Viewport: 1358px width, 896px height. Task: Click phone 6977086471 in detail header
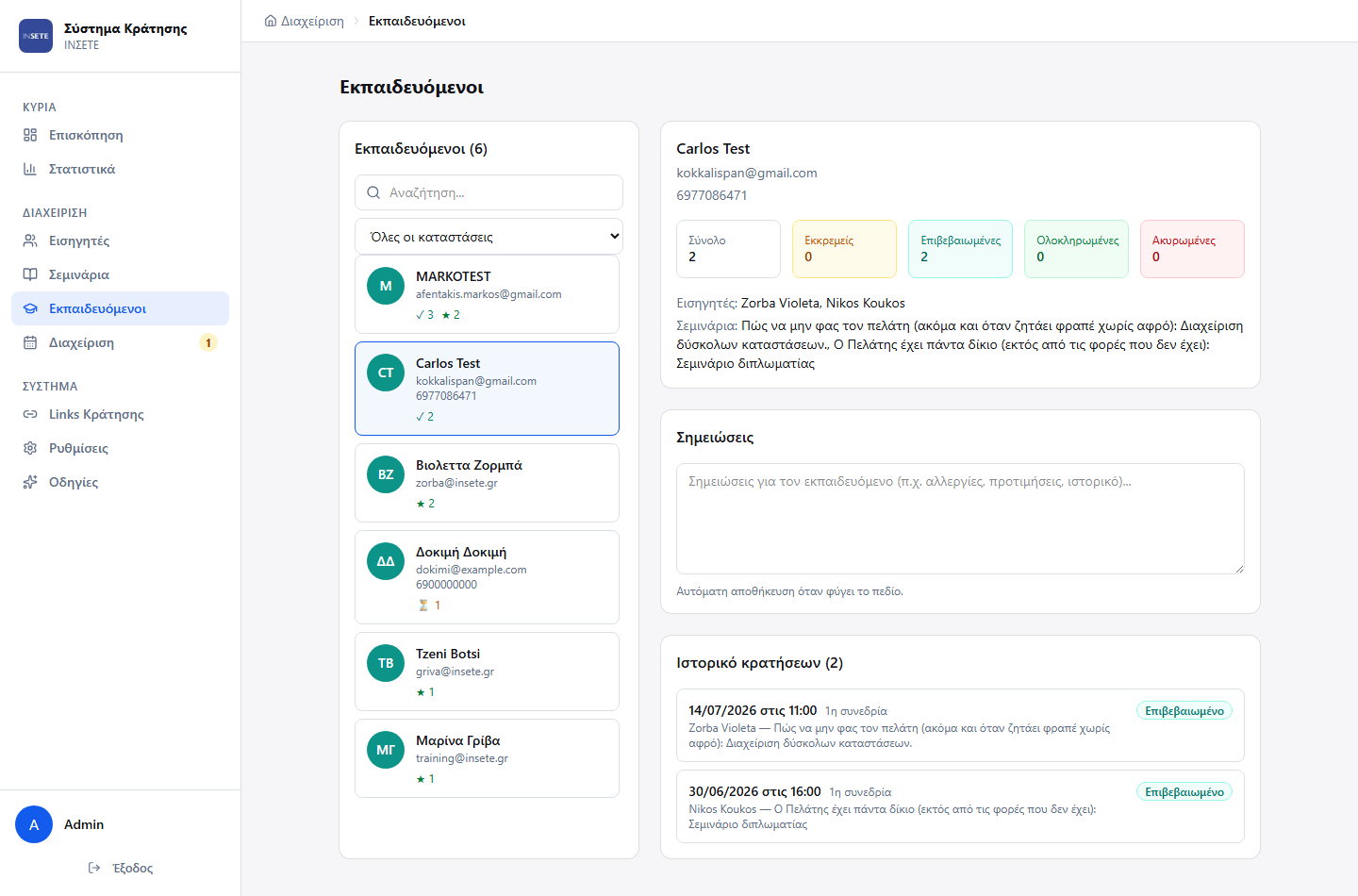tap(712, 195)
